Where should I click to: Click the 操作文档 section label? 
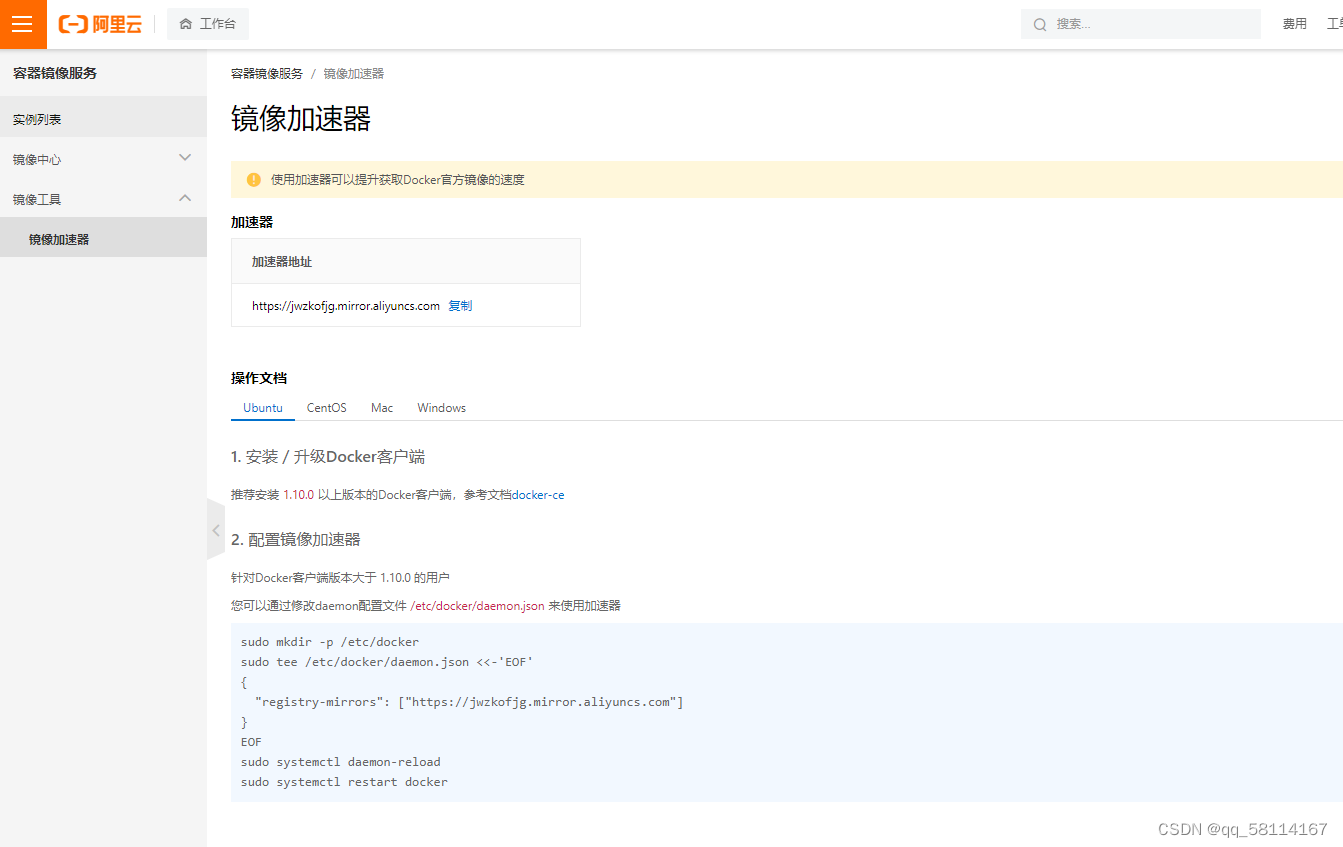click(x=259, y=378)
